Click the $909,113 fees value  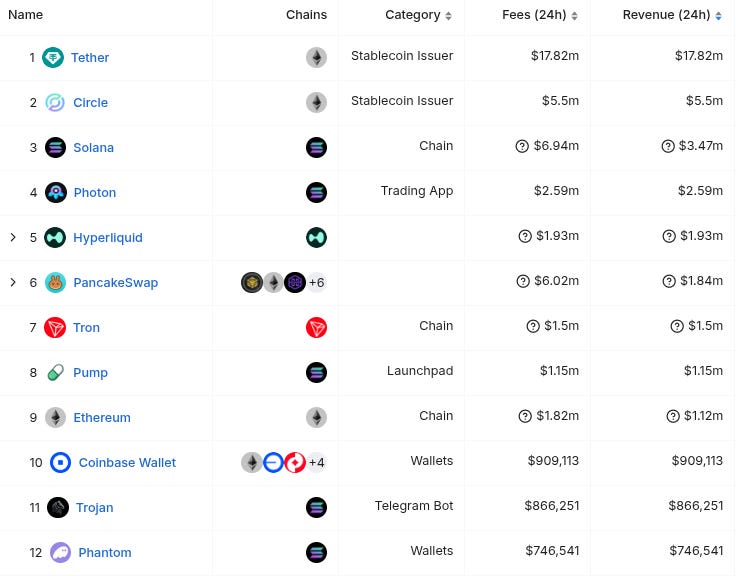[553, 461]
